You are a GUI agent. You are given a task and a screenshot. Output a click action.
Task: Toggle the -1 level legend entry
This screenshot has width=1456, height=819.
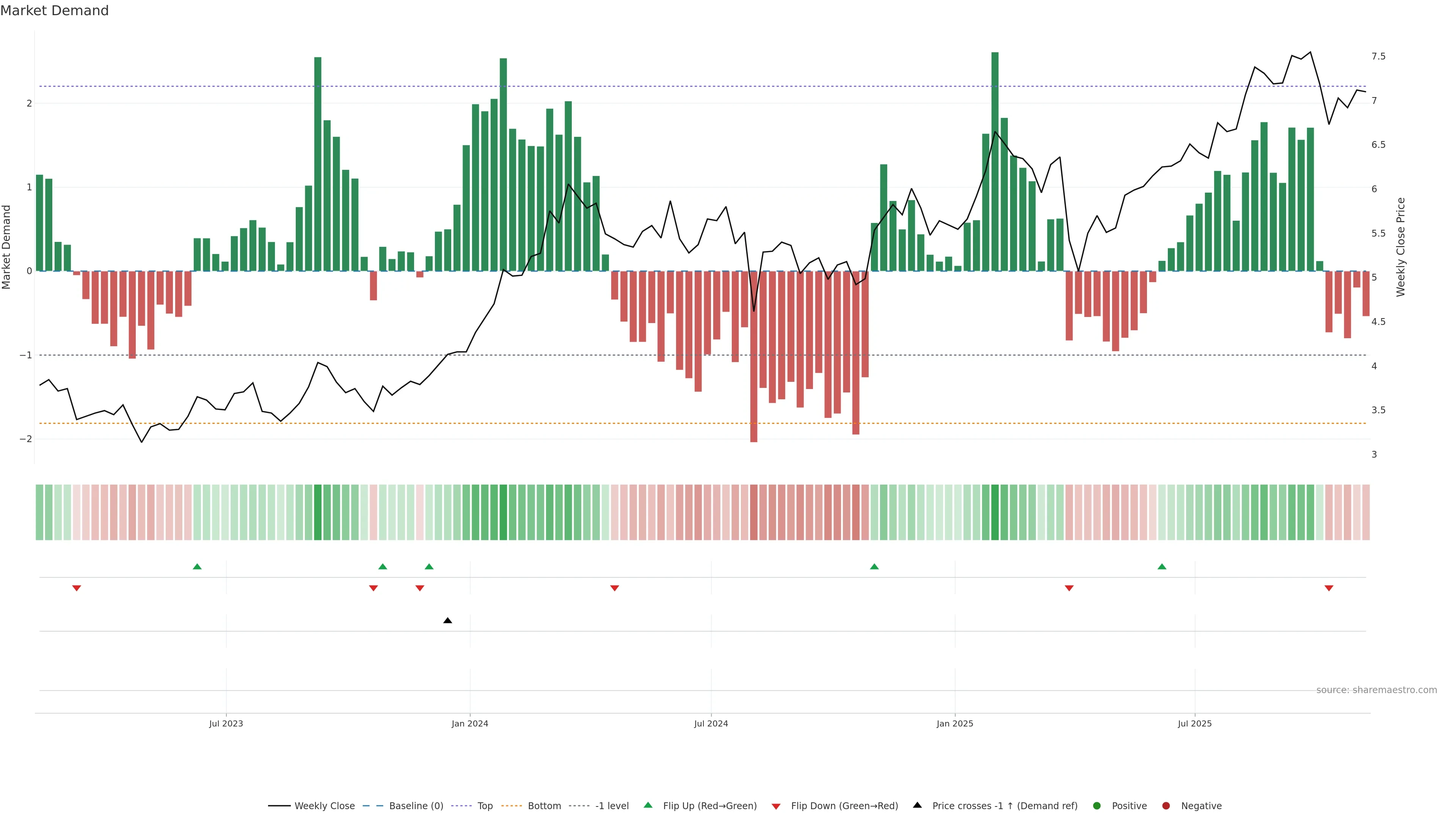coord(612,806)
